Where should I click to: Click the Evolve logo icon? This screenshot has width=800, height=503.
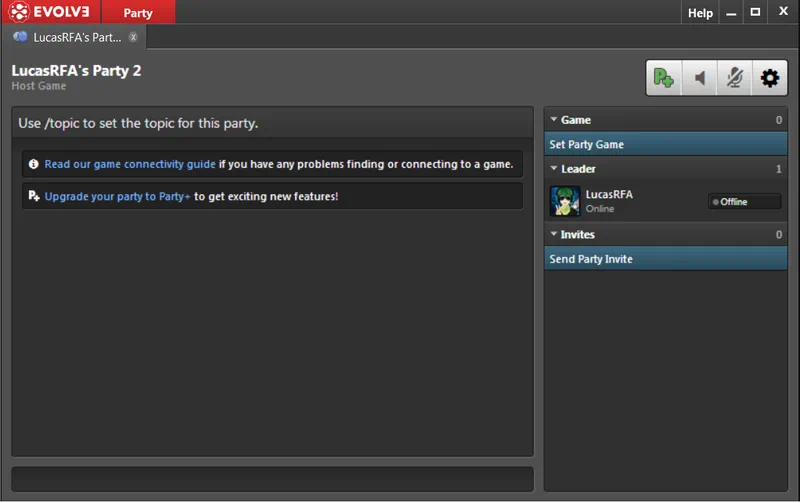click(19, 12)
